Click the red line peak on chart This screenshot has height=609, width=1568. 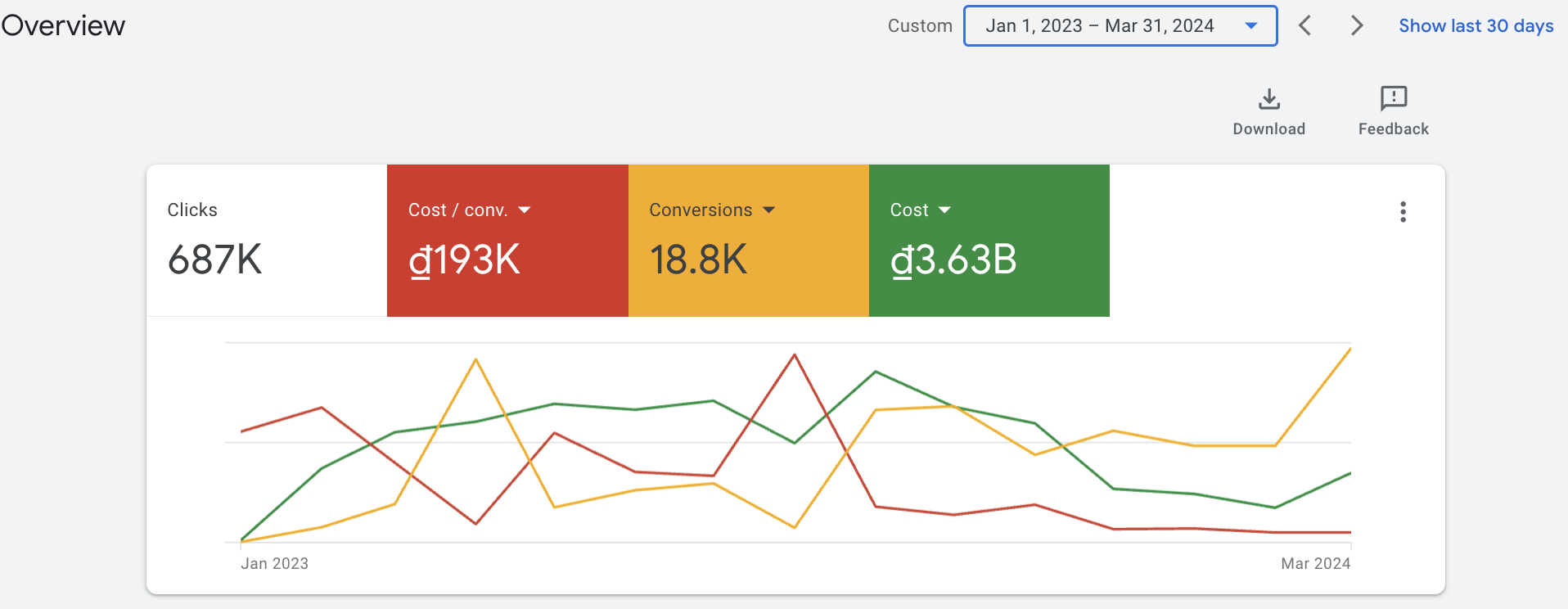(x=795, y=354)
